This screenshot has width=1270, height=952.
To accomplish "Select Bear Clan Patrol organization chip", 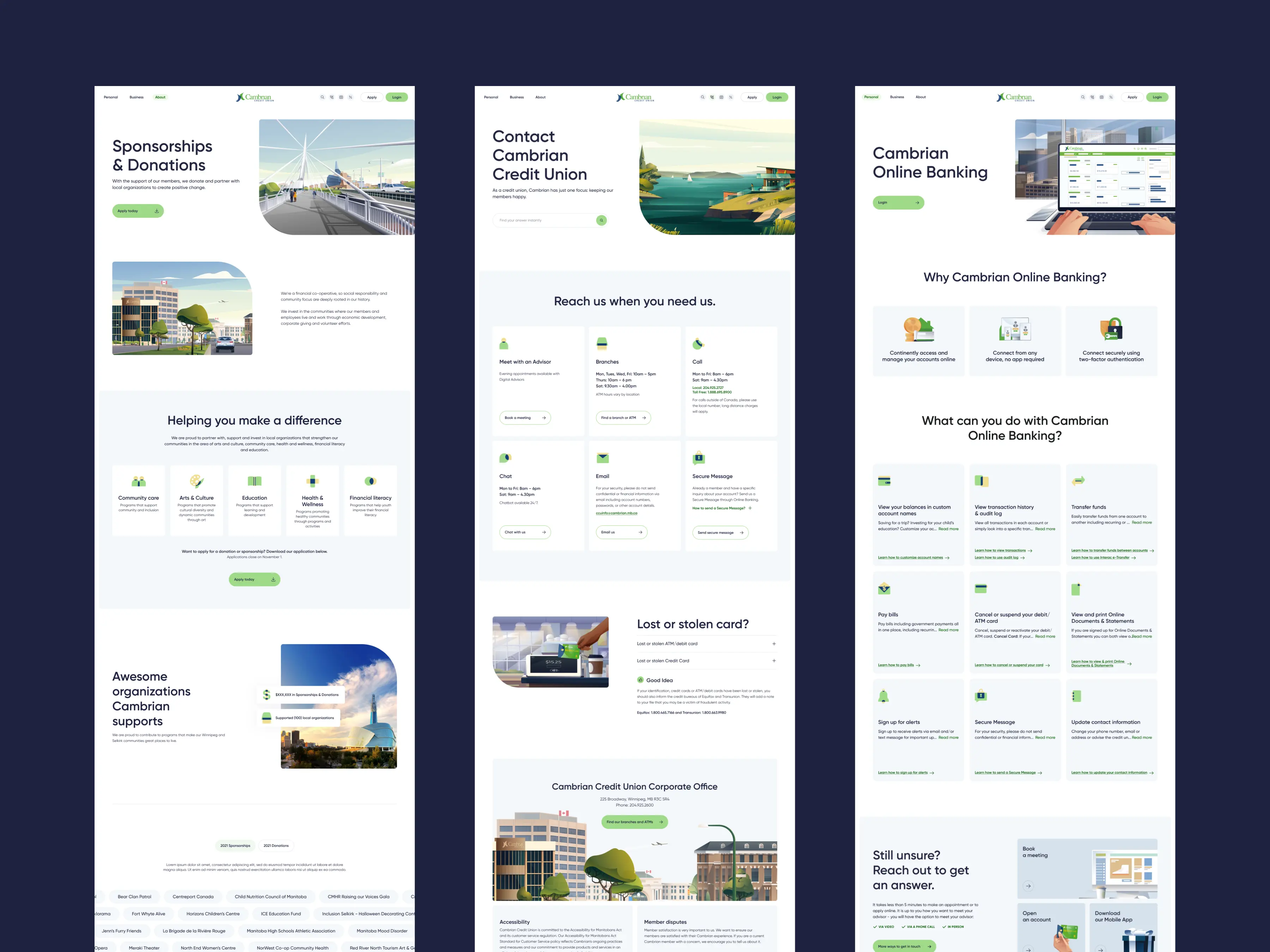I will point(134,896).
